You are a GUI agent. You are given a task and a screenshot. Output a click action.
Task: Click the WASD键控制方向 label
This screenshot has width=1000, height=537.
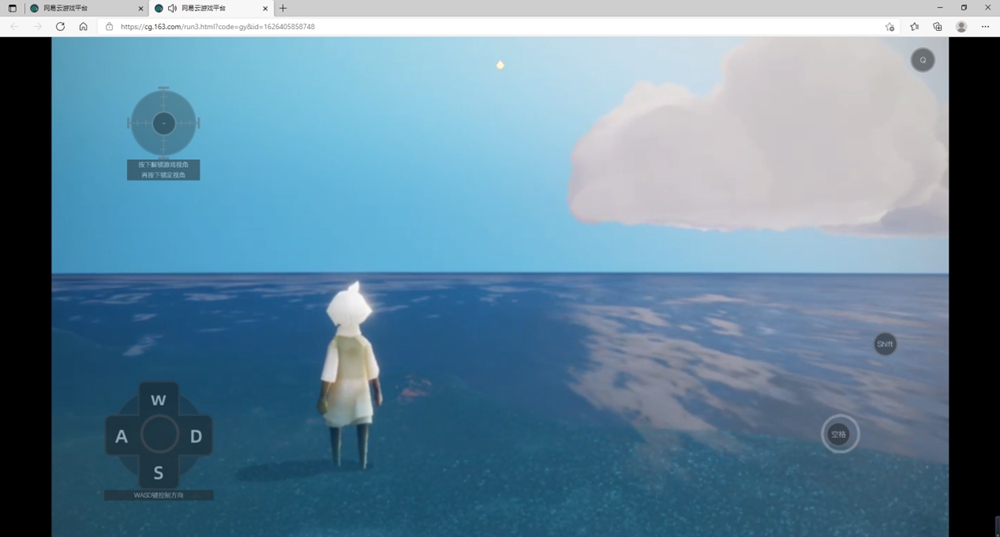[158, 495]
